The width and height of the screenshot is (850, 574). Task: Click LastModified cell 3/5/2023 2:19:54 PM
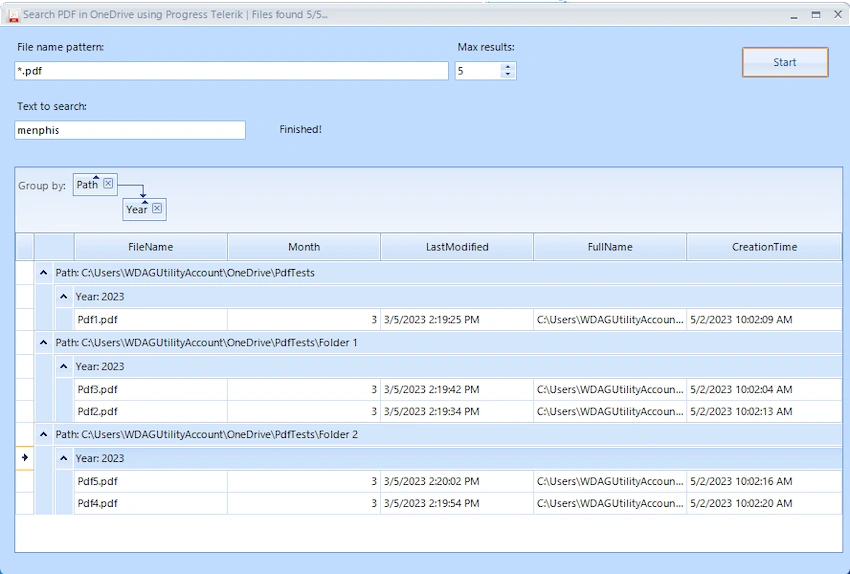coord(457,503)
